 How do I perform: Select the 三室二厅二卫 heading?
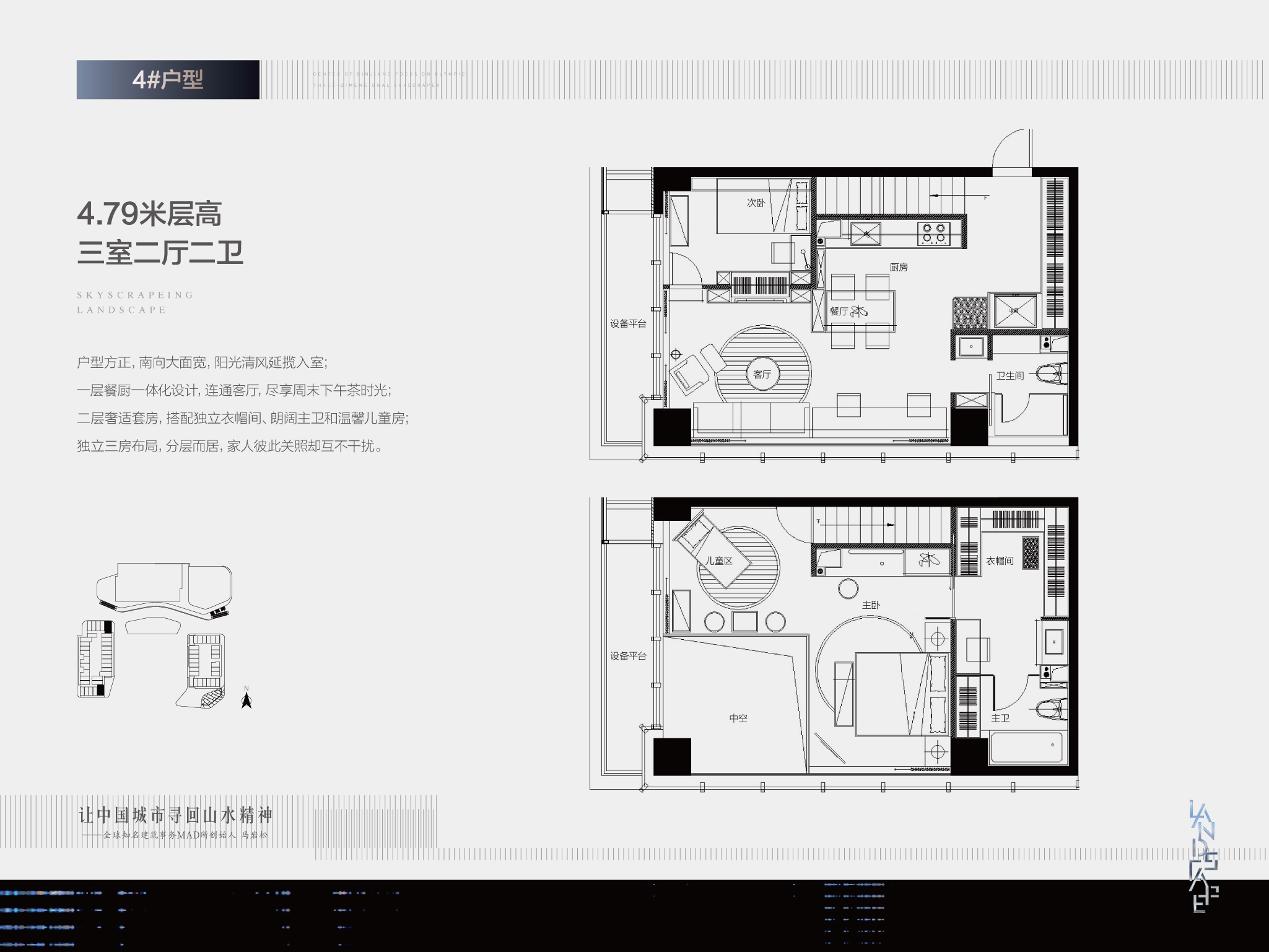point(160,253)
